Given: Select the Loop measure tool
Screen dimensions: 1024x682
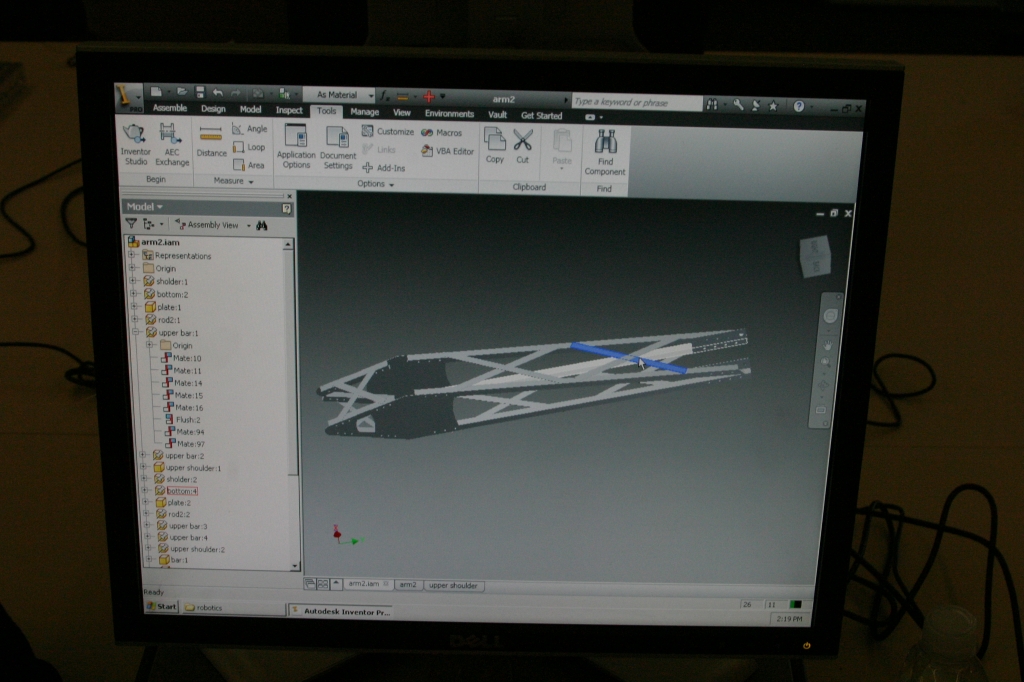Looking at the screenshot, I should pos(249,148).
